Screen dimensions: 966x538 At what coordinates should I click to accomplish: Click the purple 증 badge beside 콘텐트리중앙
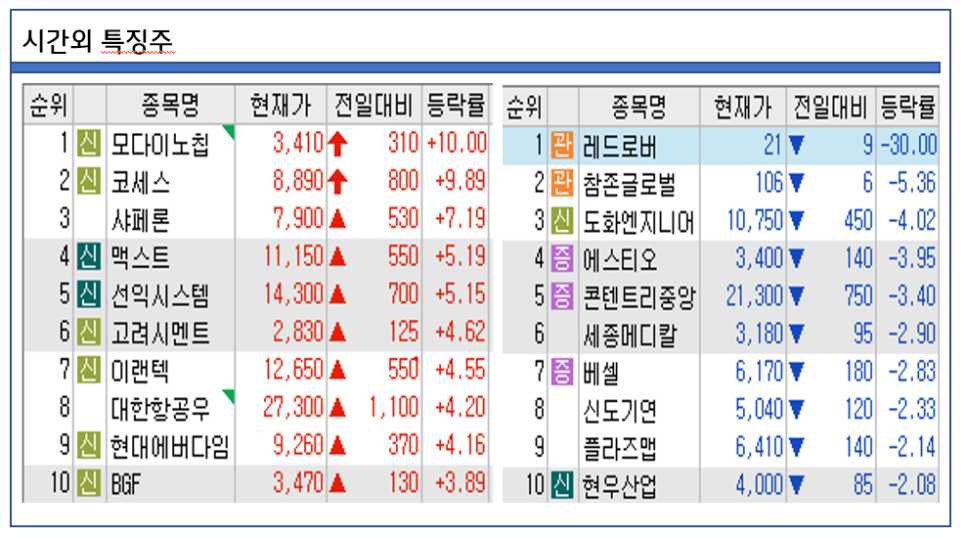(562, 296)
